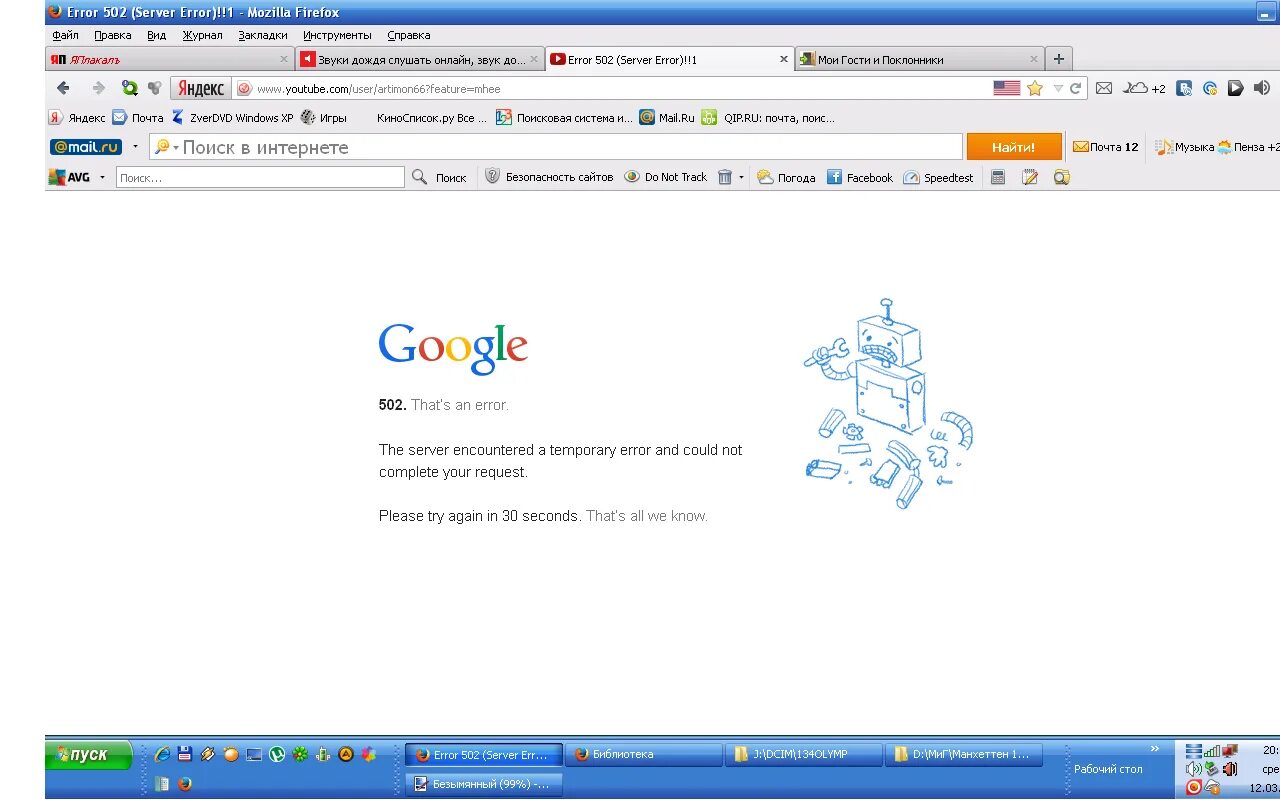Go back using the browser back arrow
Screen dimensions: 1280x800
pos(63,88)
